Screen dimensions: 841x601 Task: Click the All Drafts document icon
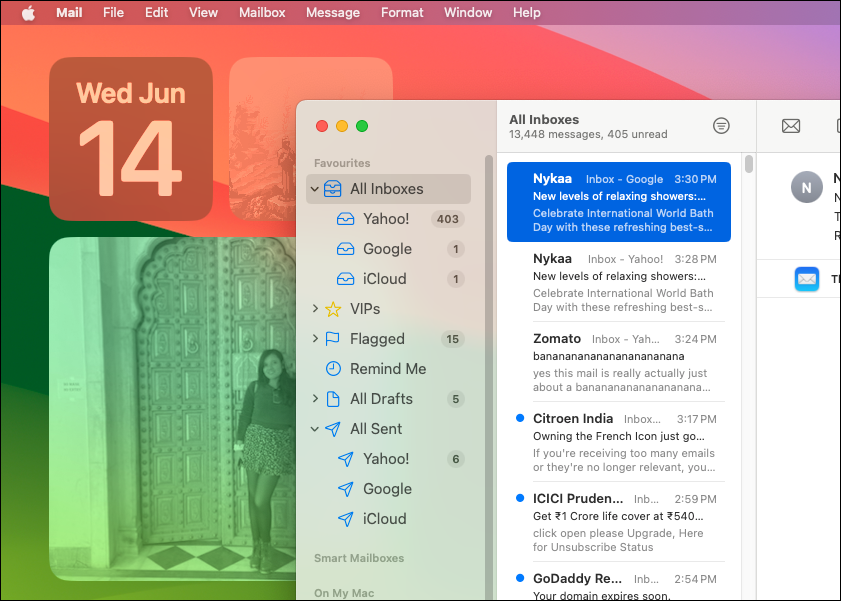click(x=333, y=399)
